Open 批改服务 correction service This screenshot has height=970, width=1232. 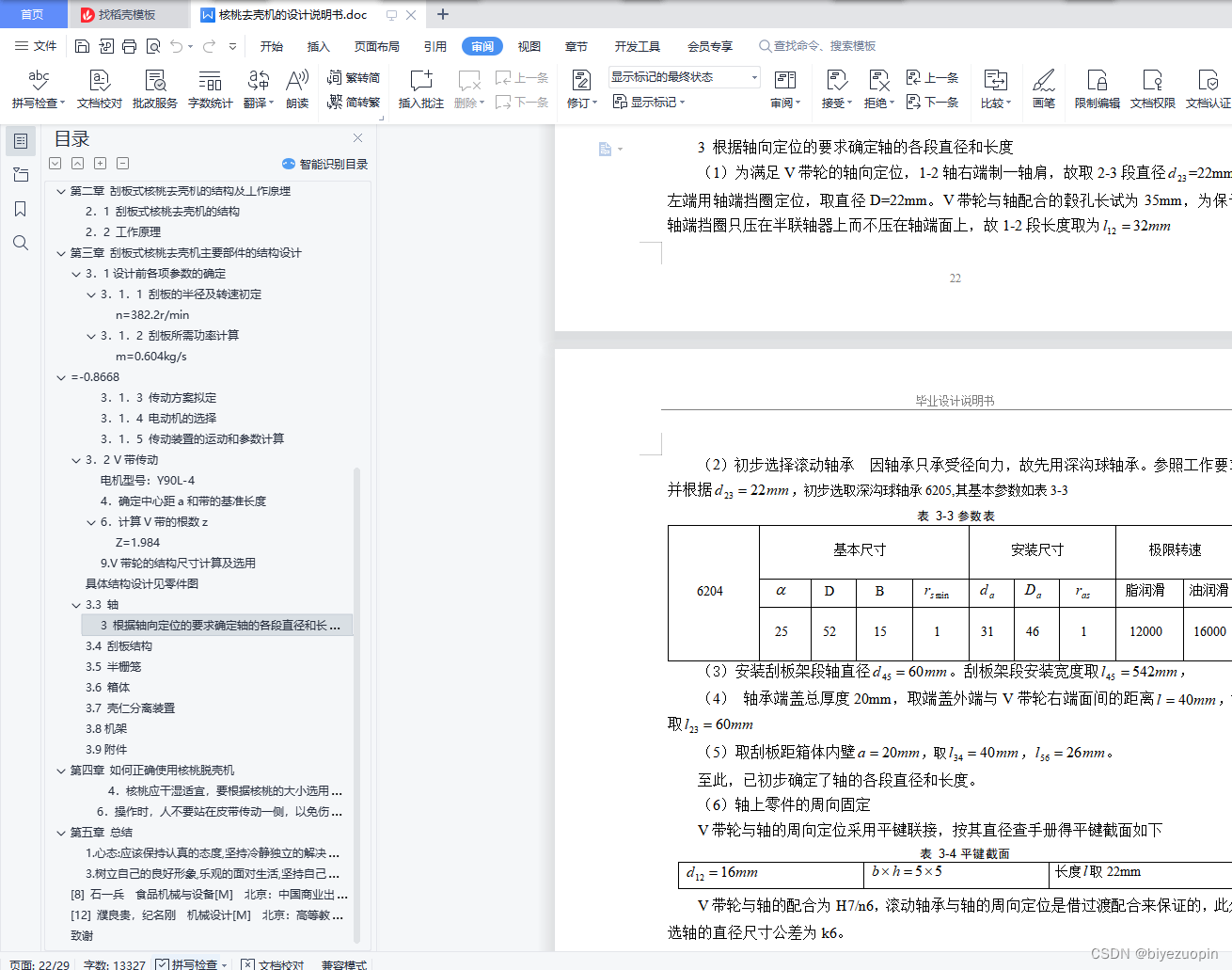tap(155, 89)
